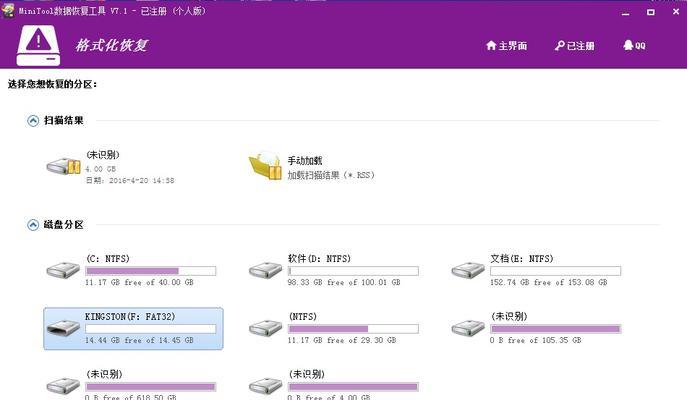Close the MiniTool window
687x400 pixels.
[x=676, y=12]
